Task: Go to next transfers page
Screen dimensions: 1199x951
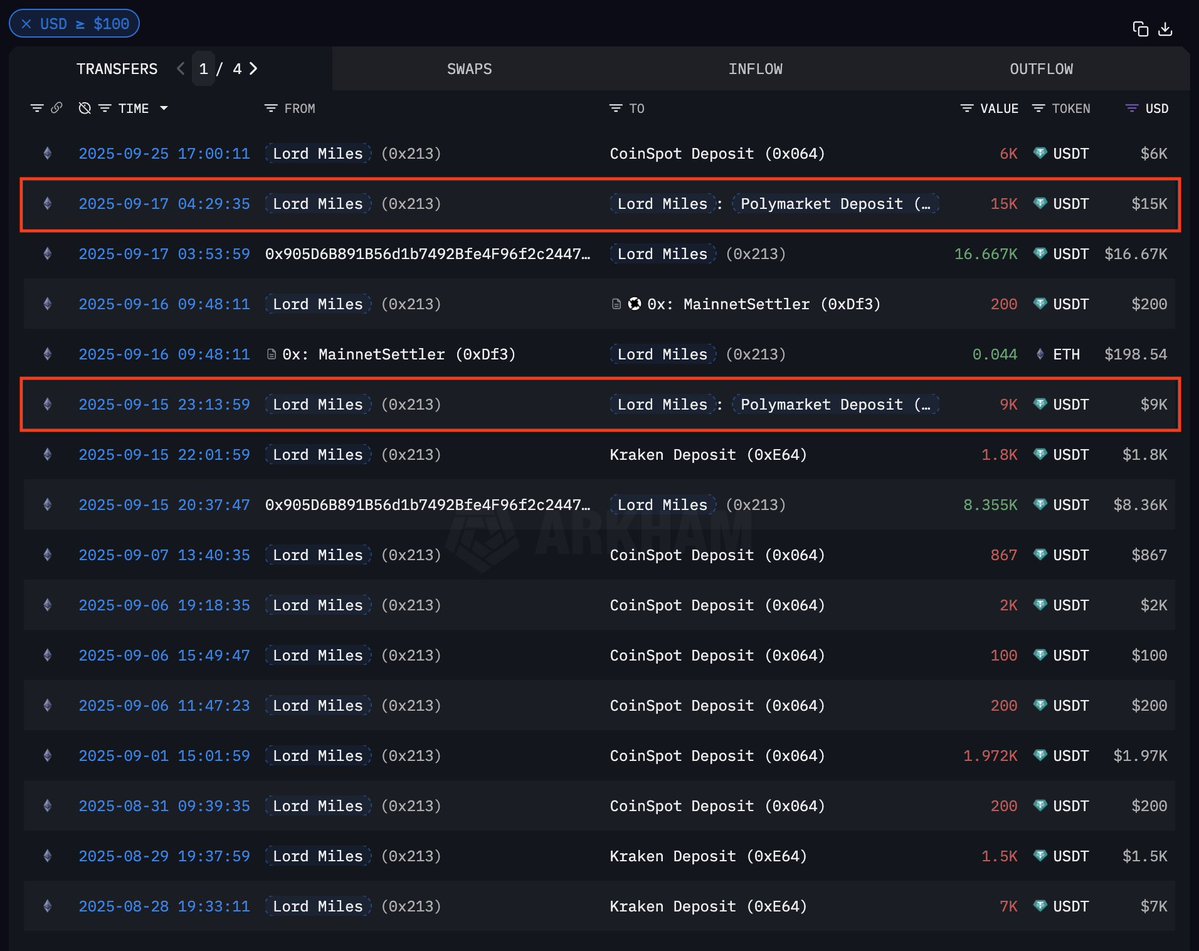Action: (x=254, y=69)
